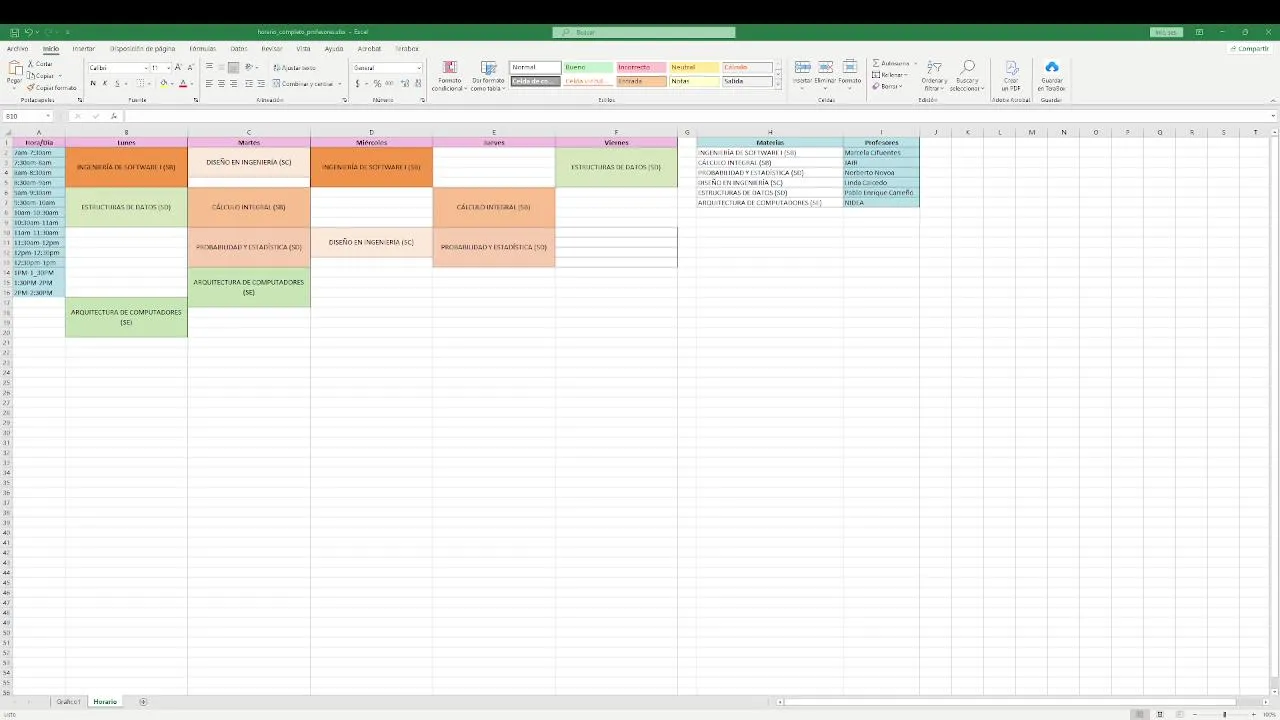Click text orientation icon
Image resolution: width=1280 pixels, height=720 pixels.
(249, 67)
